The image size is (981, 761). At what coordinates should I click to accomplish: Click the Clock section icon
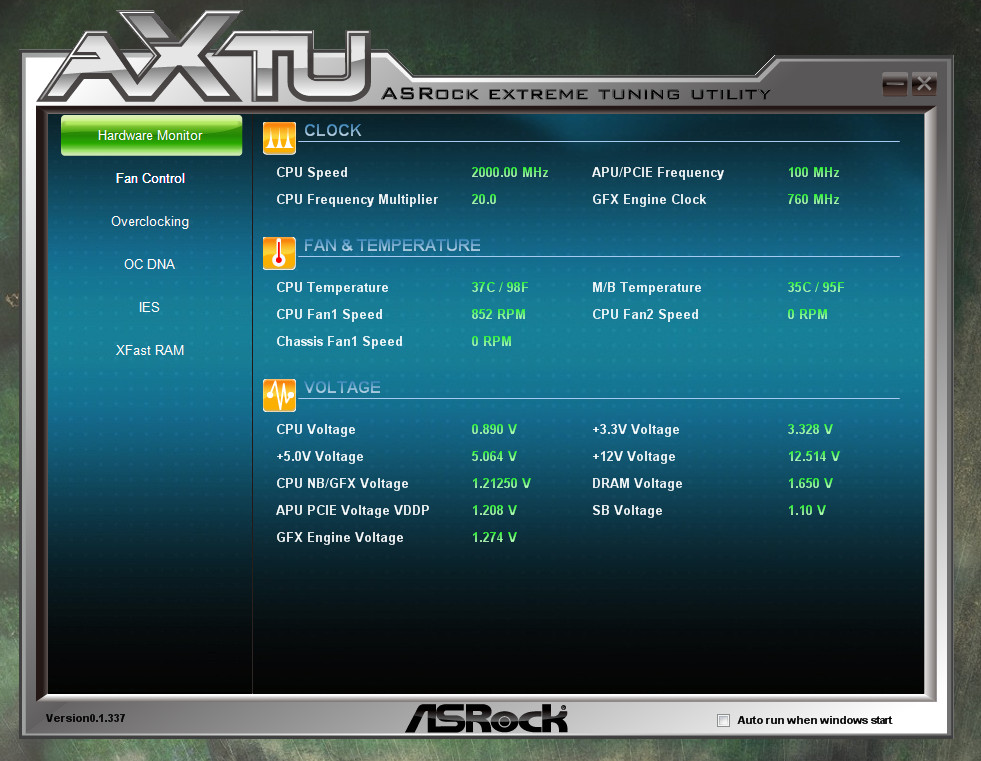279,138
